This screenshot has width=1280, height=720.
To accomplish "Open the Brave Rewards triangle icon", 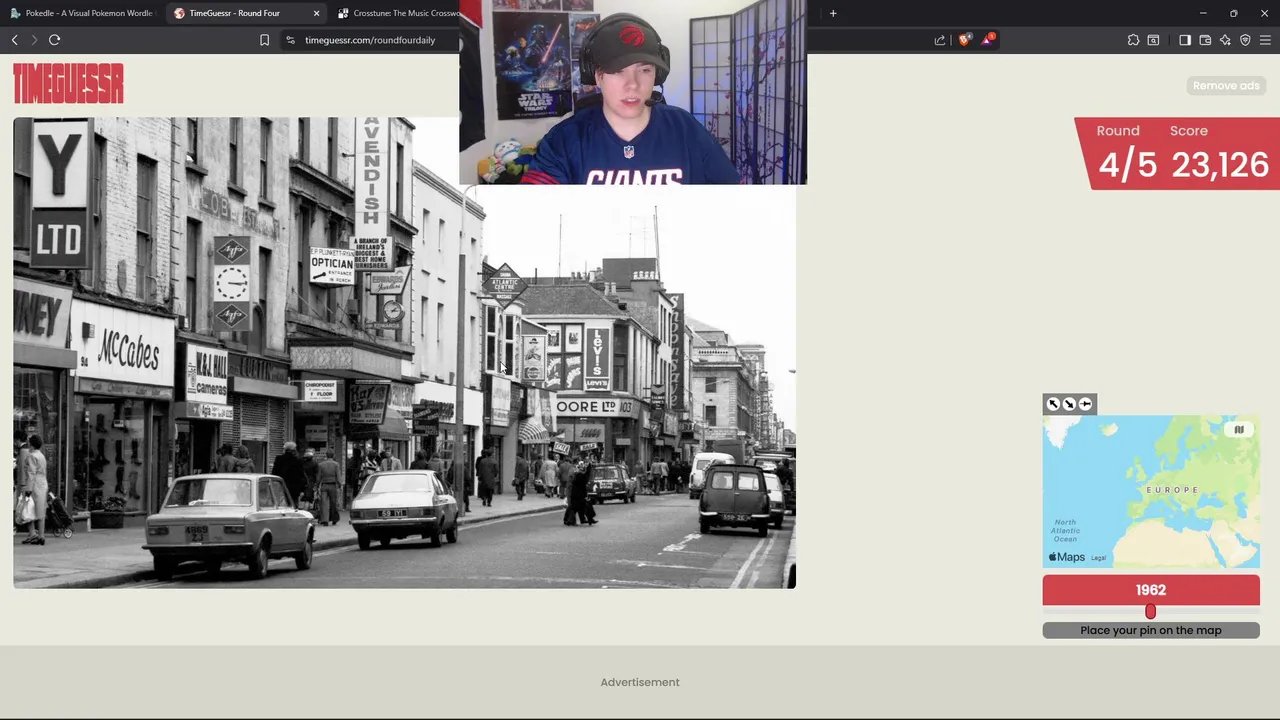I will [988, 40].
